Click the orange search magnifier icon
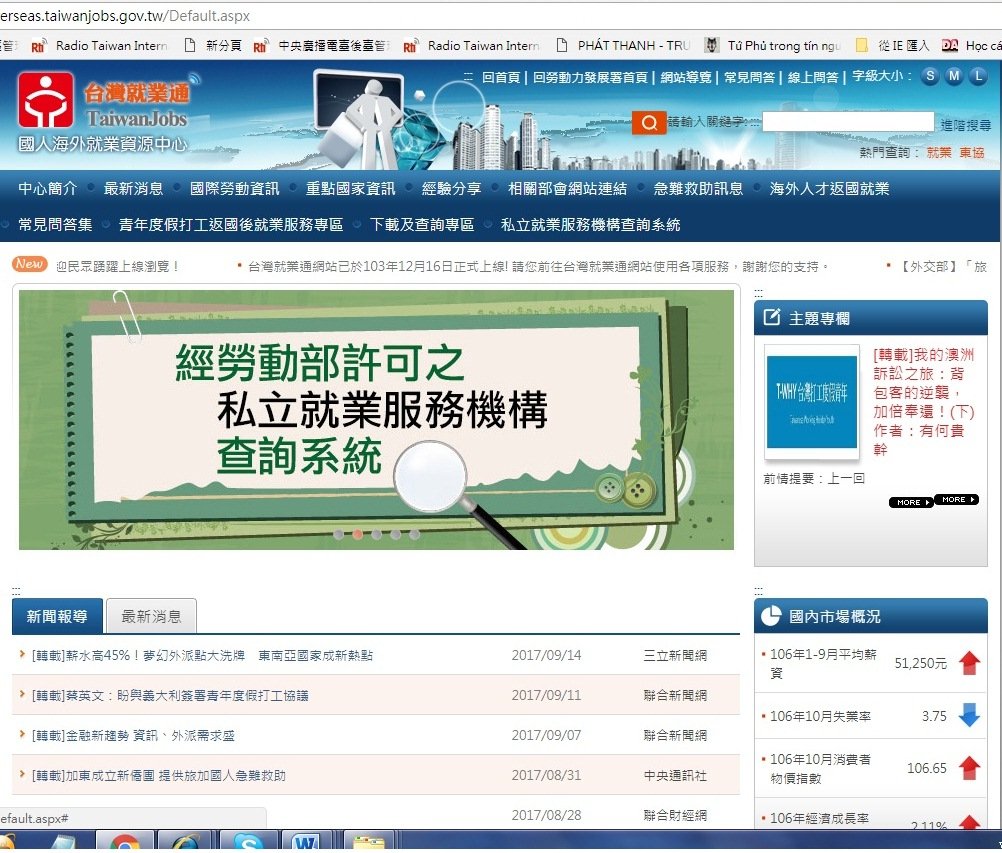This screenshot has height=853, width=1002. pyautogui.click(x=649, y=123)
